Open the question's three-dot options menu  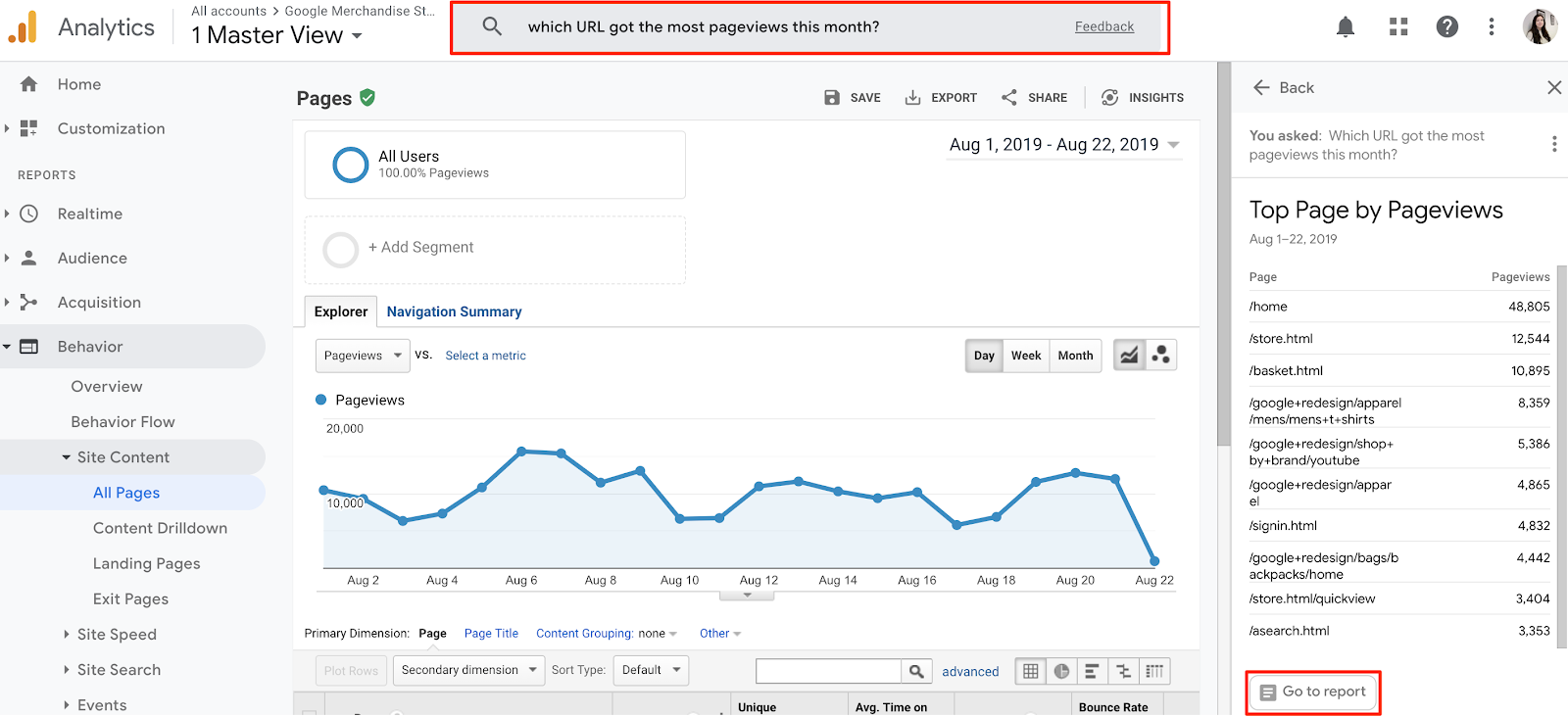tap(1554, 144)
